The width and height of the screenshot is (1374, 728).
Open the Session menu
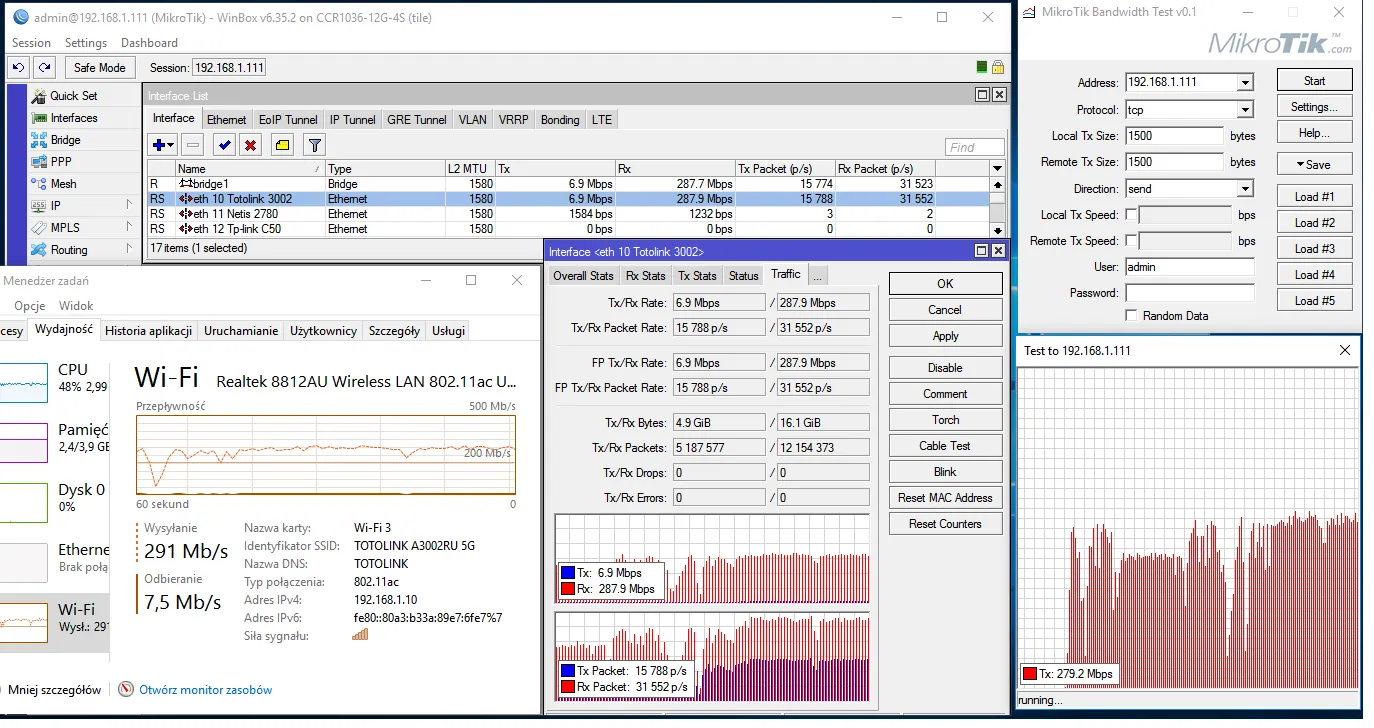(31, 43)
